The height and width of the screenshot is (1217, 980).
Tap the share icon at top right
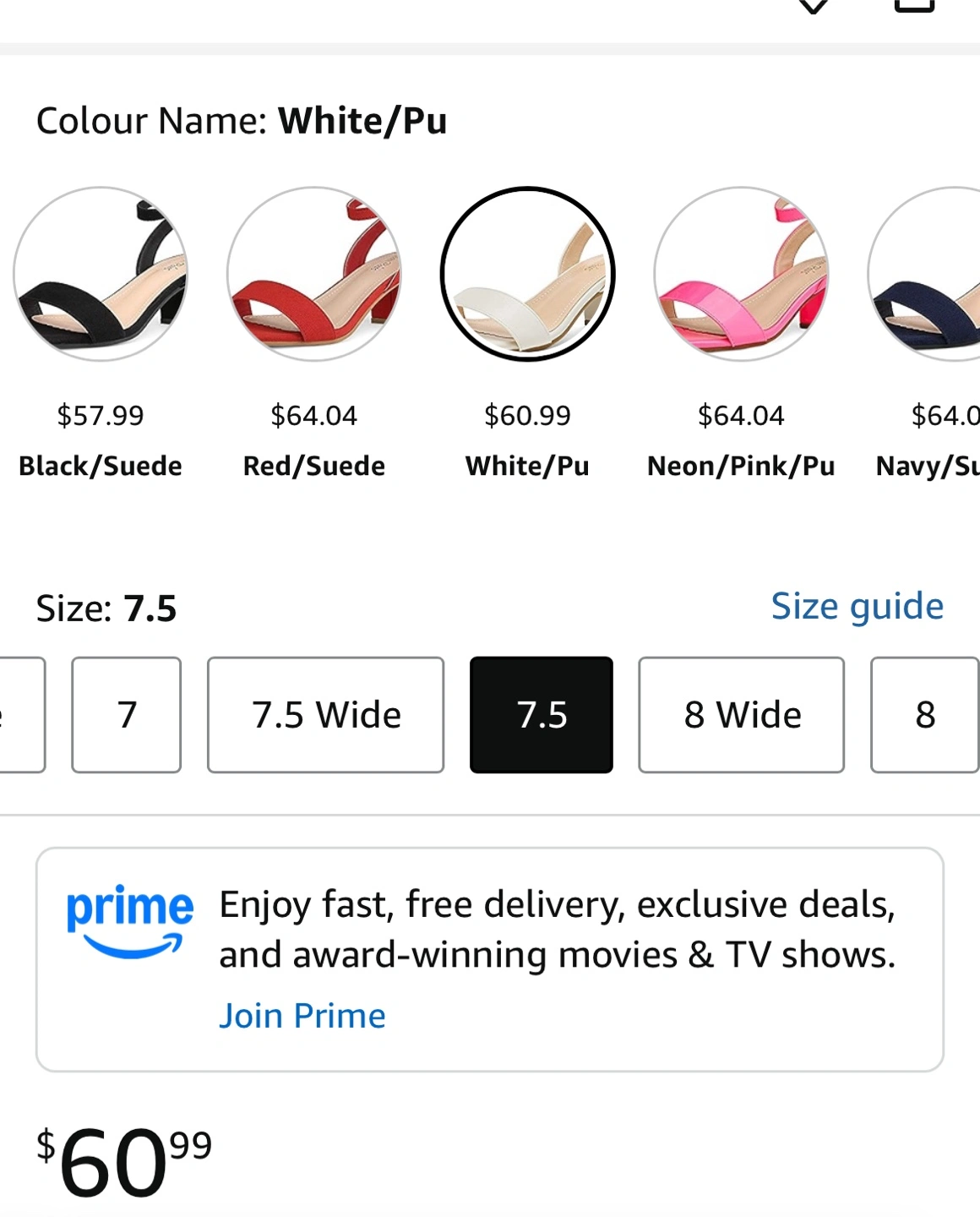914,5
